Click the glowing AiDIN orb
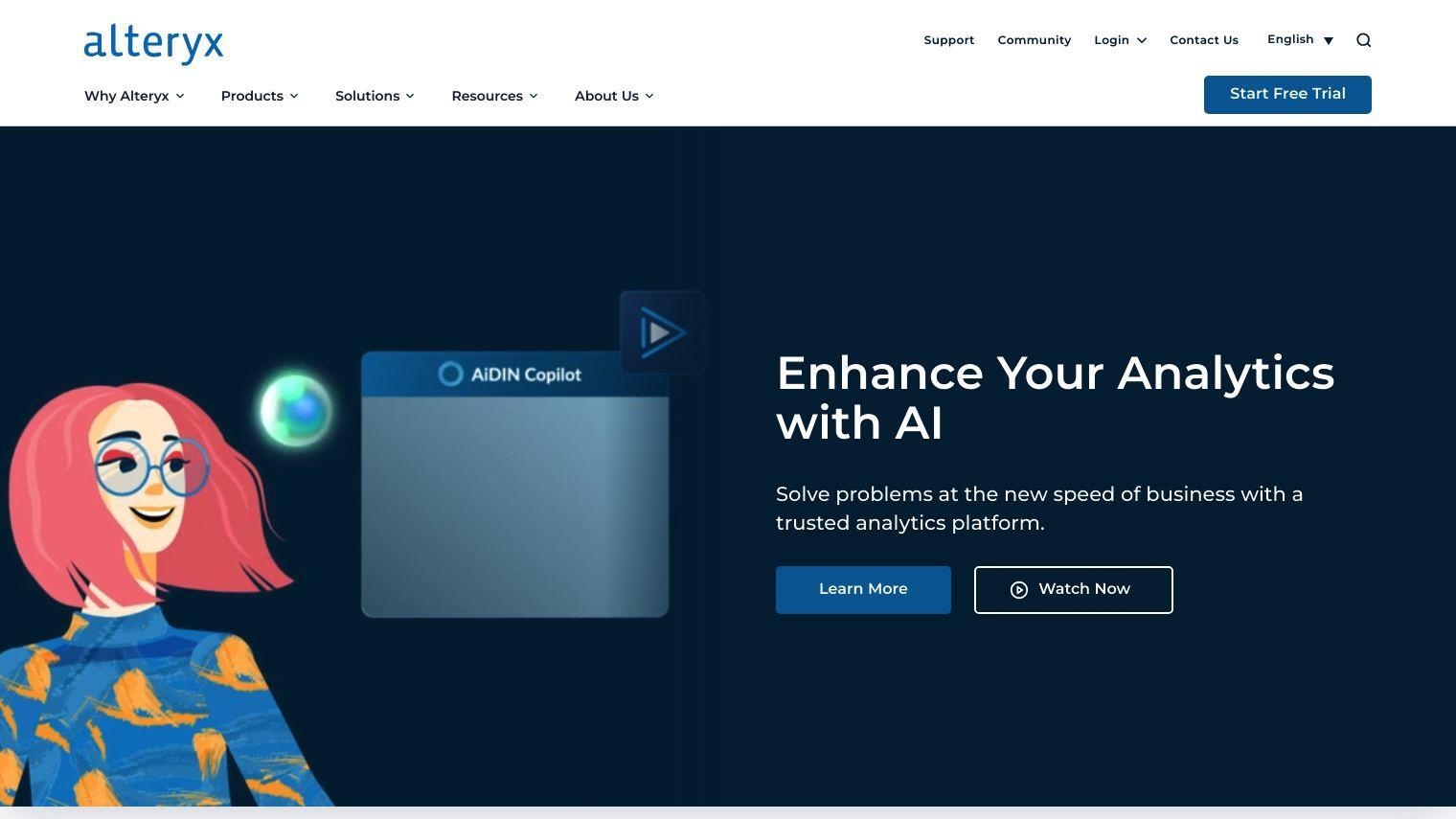Viewport: 1456px width, 819px height. [x=296, y=410]
